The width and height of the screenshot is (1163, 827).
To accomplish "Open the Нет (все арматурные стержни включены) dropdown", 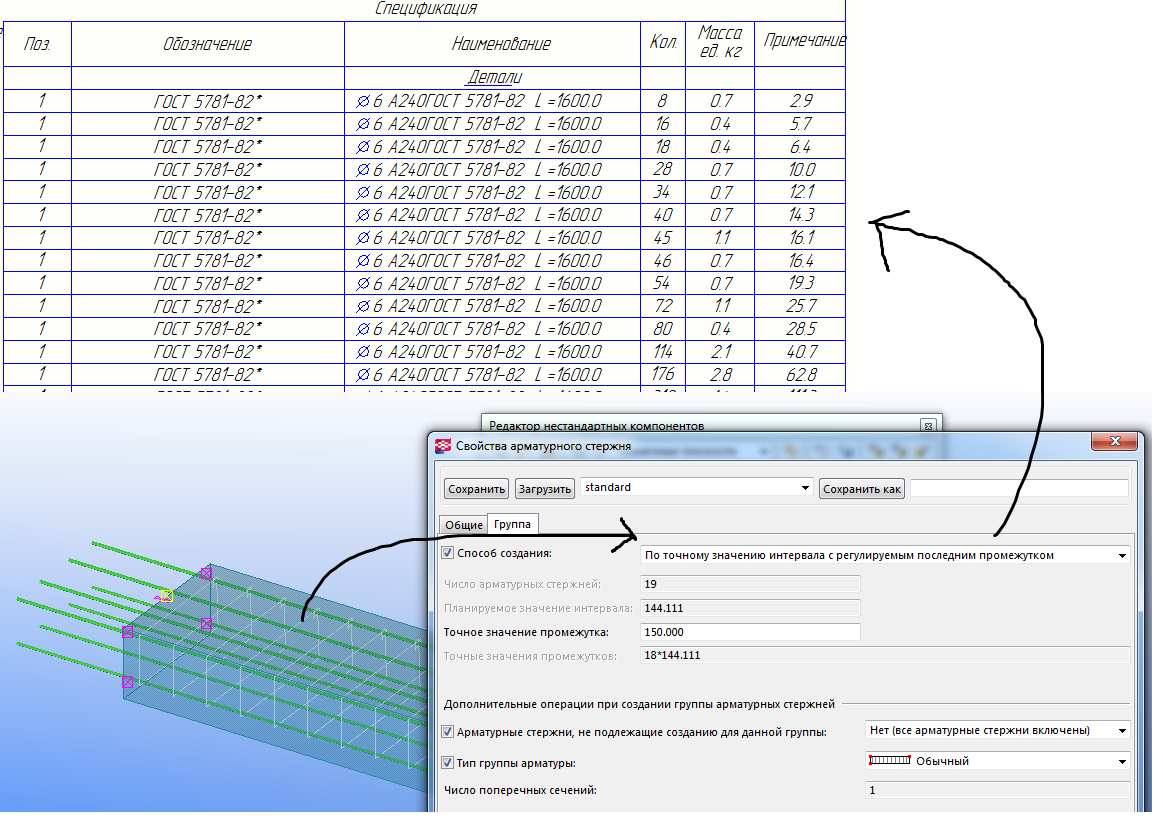I will click(1122, 731).
